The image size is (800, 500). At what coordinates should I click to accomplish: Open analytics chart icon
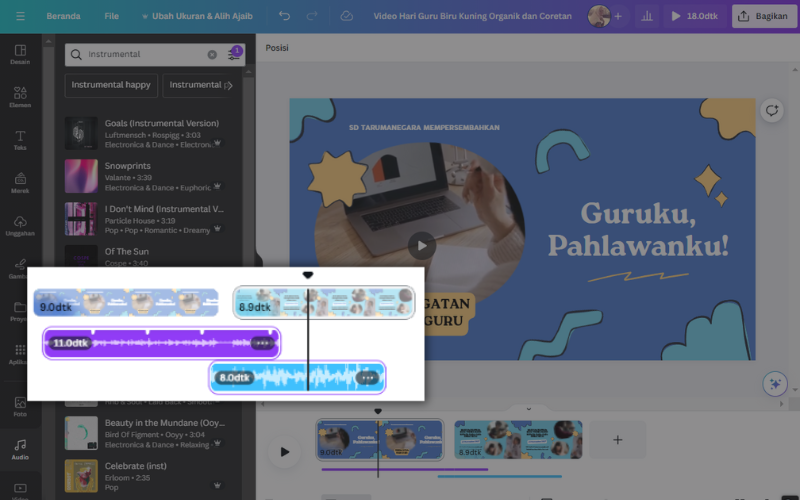pos(647,16)
